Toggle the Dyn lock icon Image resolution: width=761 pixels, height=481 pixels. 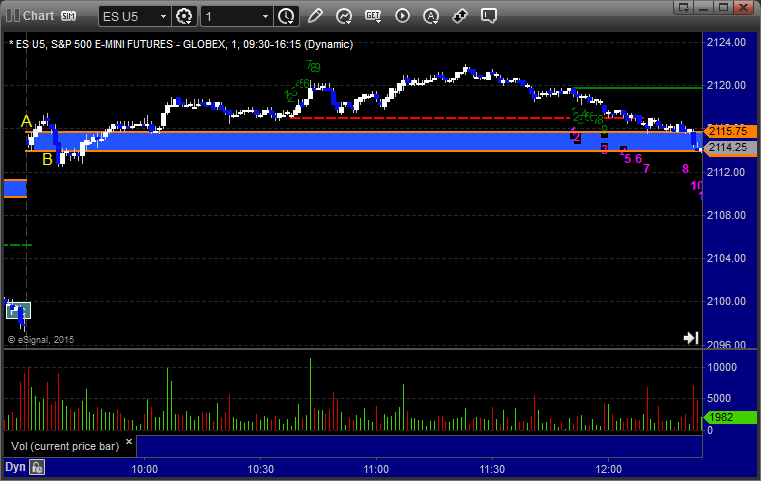[37, 467]
